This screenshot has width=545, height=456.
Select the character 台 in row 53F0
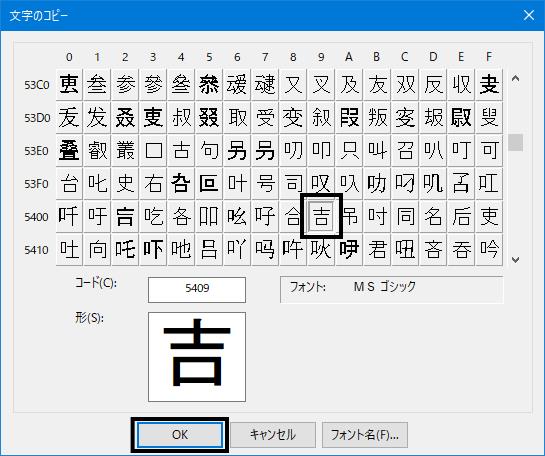(69, 184)
